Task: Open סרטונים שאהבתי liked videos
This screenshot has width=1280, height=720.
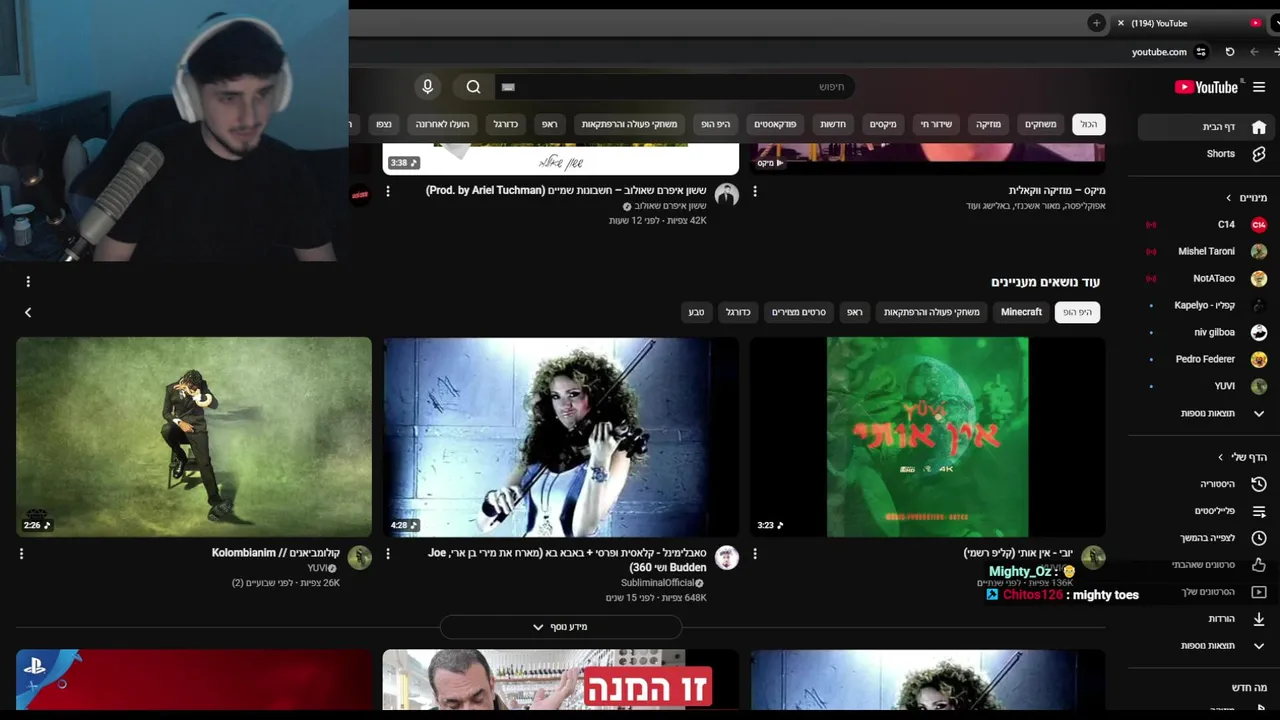Action: click(1204, 565)
